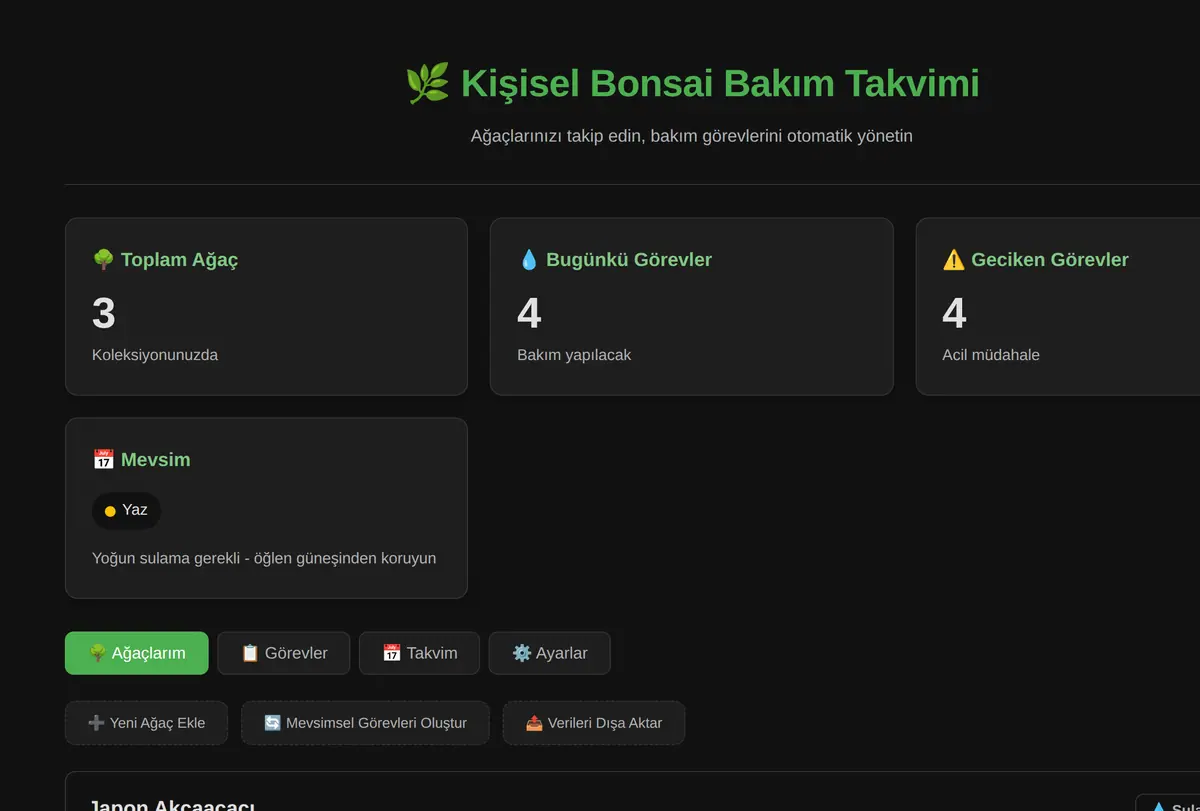Click the tree icon beside Toplam Ağaç

(x=103, y=260)
